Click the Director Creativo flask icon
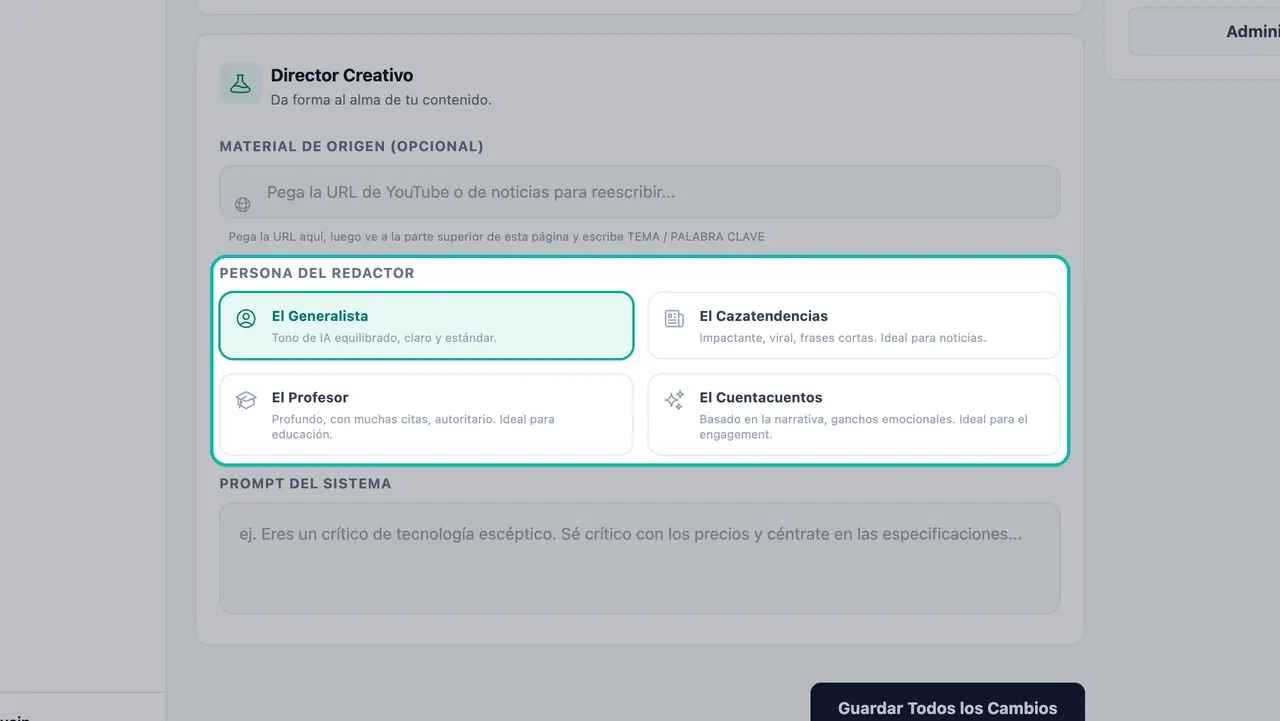The height and width of the screenshot is (721, 1280). click(x=241, y=84)
